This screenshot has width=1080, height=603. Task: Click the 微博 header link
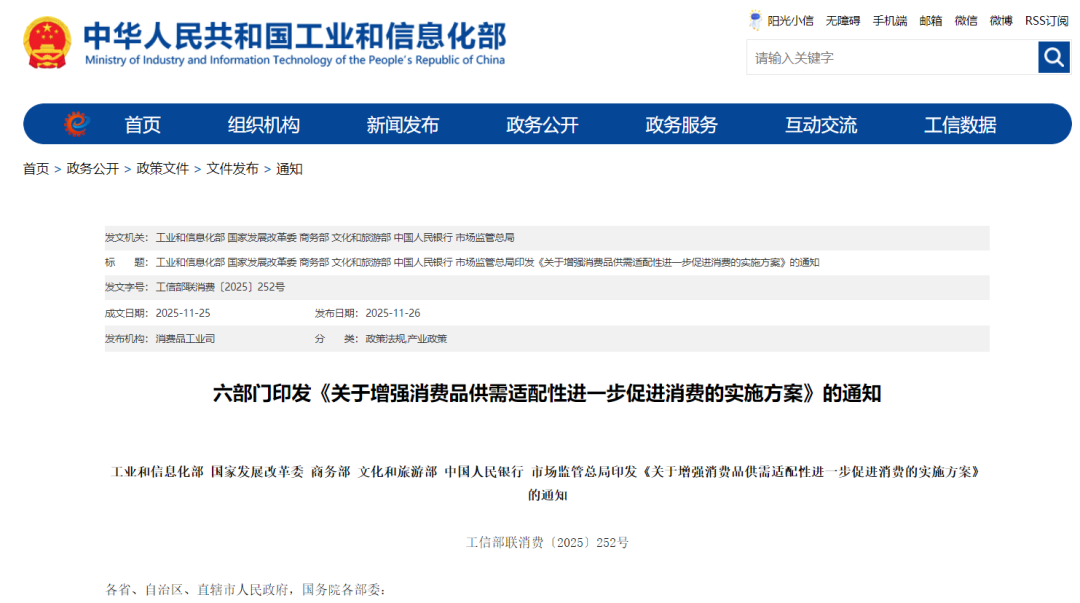point(1001,21)
